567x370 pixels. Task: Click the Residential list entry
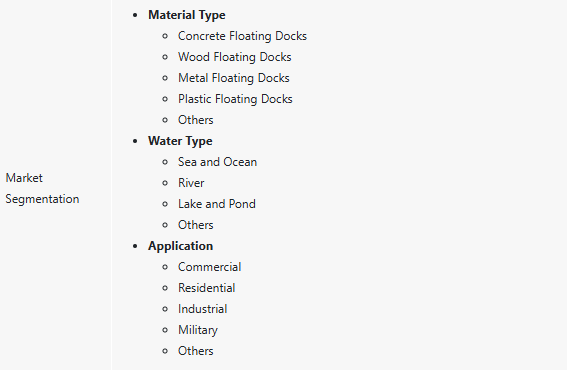click(206, 288)
